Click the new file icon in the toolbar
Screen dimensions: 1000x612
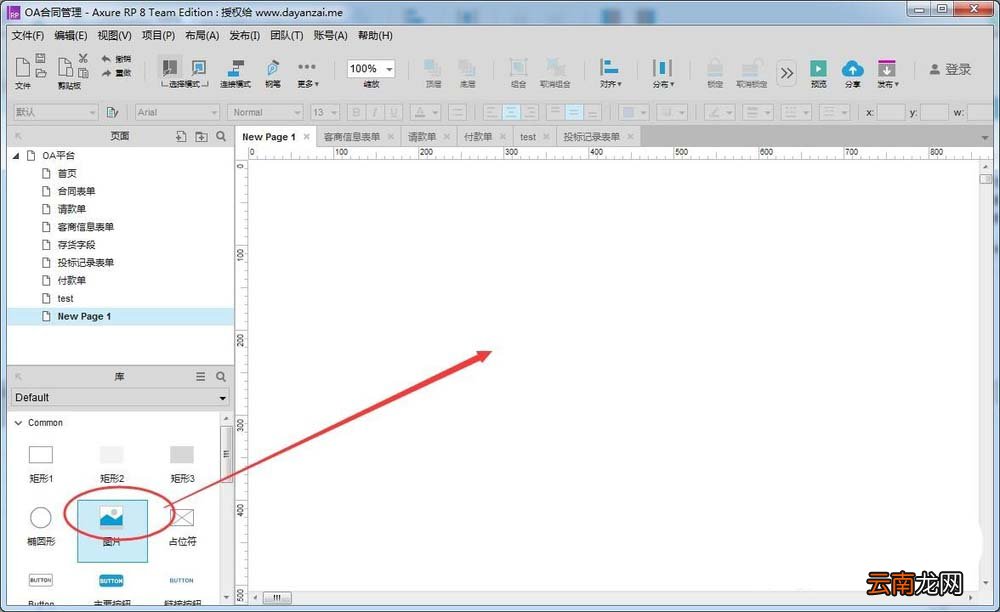click(x=22, y=68)
